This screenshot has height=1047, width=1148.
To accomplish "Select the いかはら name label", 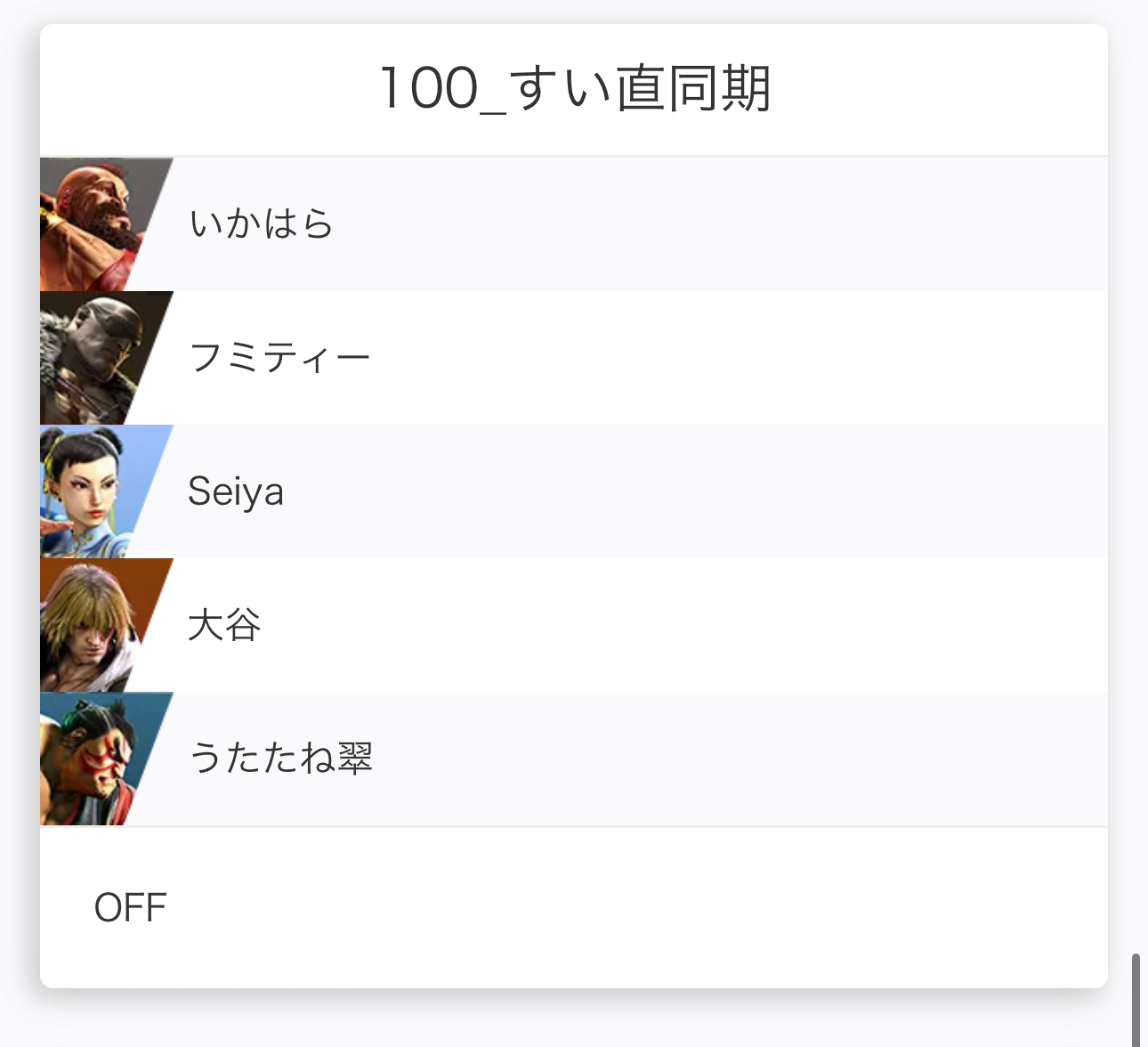I will [261, 224].
